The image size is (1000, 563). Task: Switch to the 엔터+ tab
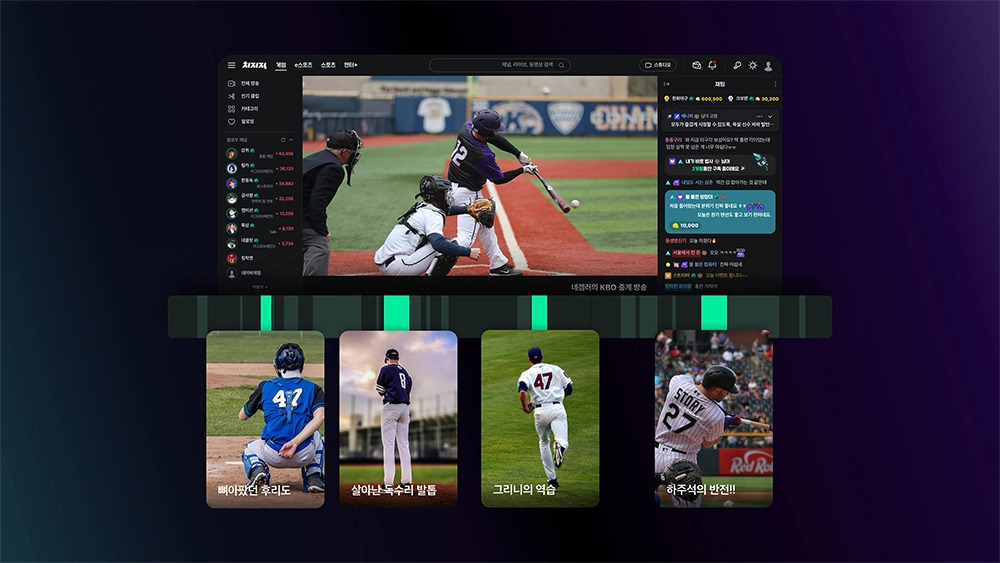351,65
